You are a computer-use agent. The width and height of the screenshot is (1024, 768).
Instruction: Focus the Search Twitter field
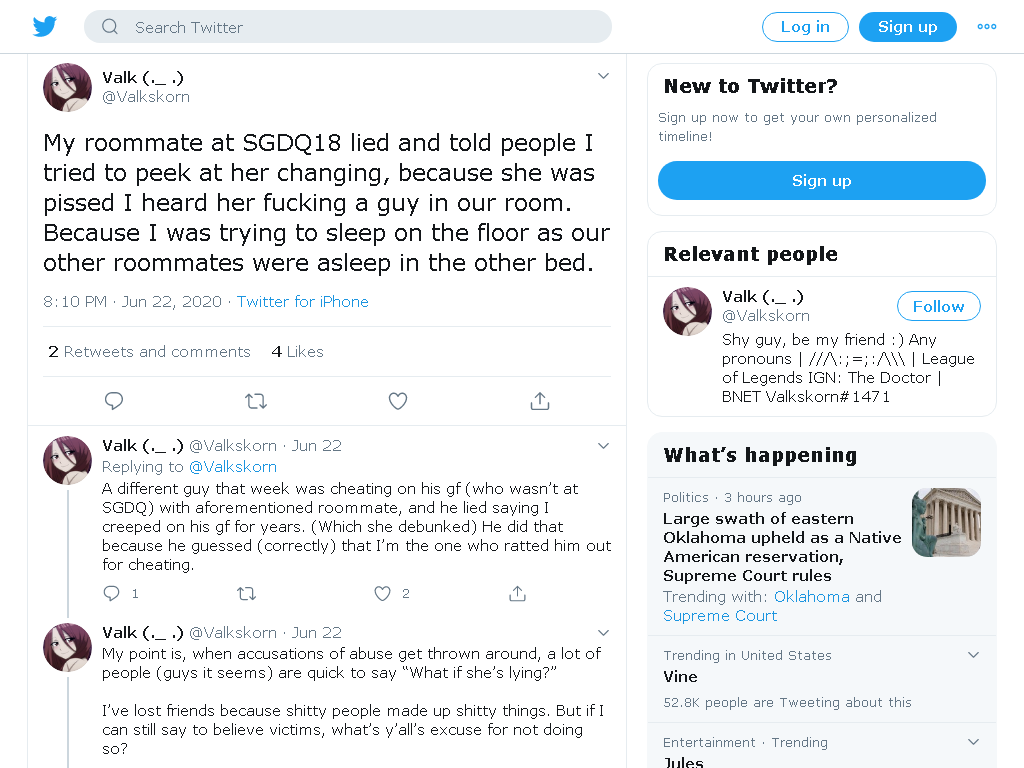click(x=347, y=27)
